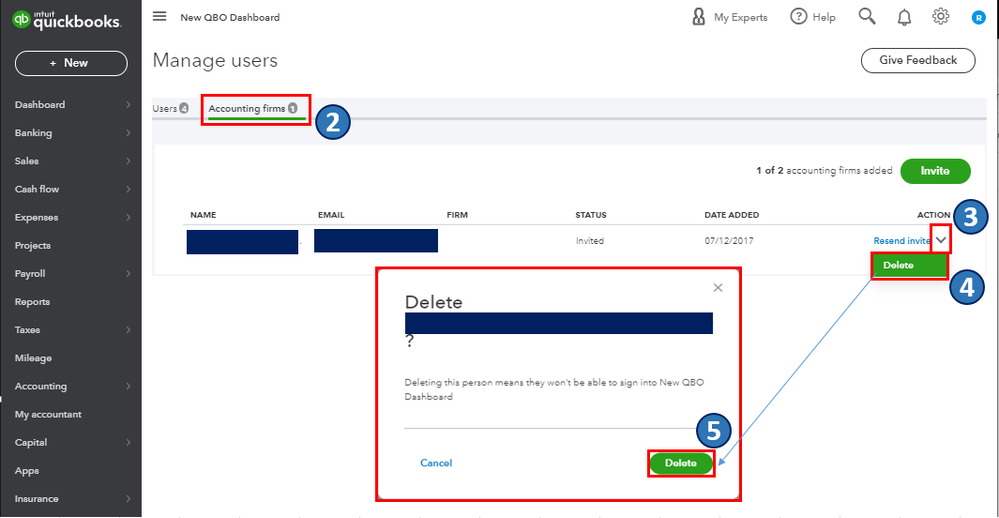Click the NAME column header
The image size is (999, 518).
[203, 215]
